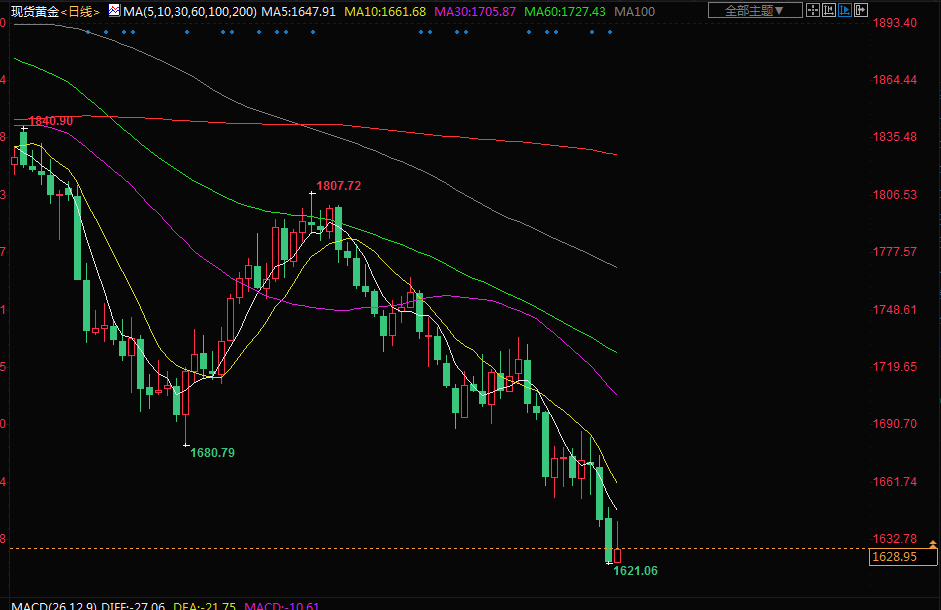Image resolution: width=941 pixels, height=610 pixels.
Task: Open the MA(5,10,30,60,100,200) parameter settings
Action: pos(189,11)
